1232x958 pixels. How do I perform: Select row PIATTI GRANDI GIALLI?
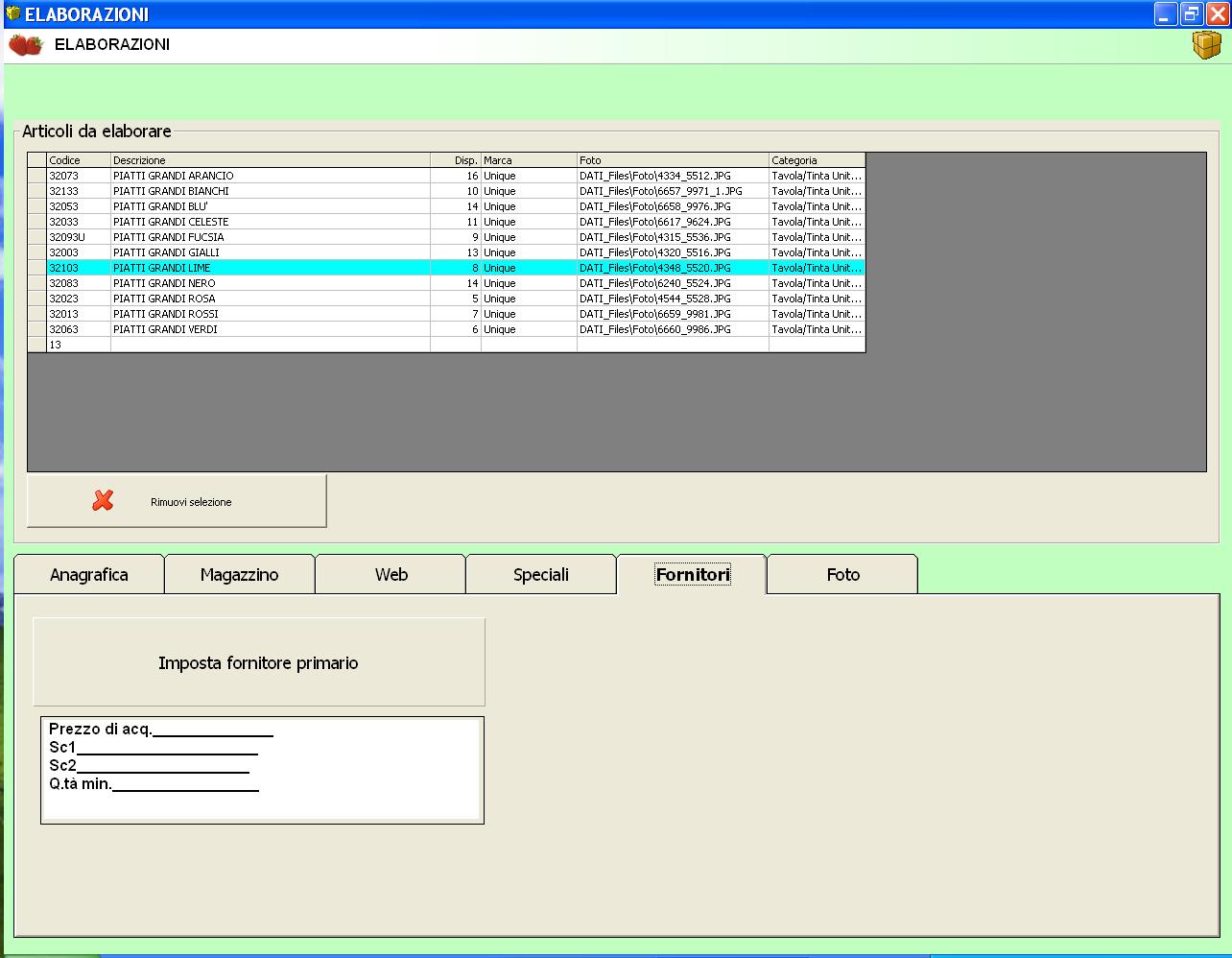[447, 252]
